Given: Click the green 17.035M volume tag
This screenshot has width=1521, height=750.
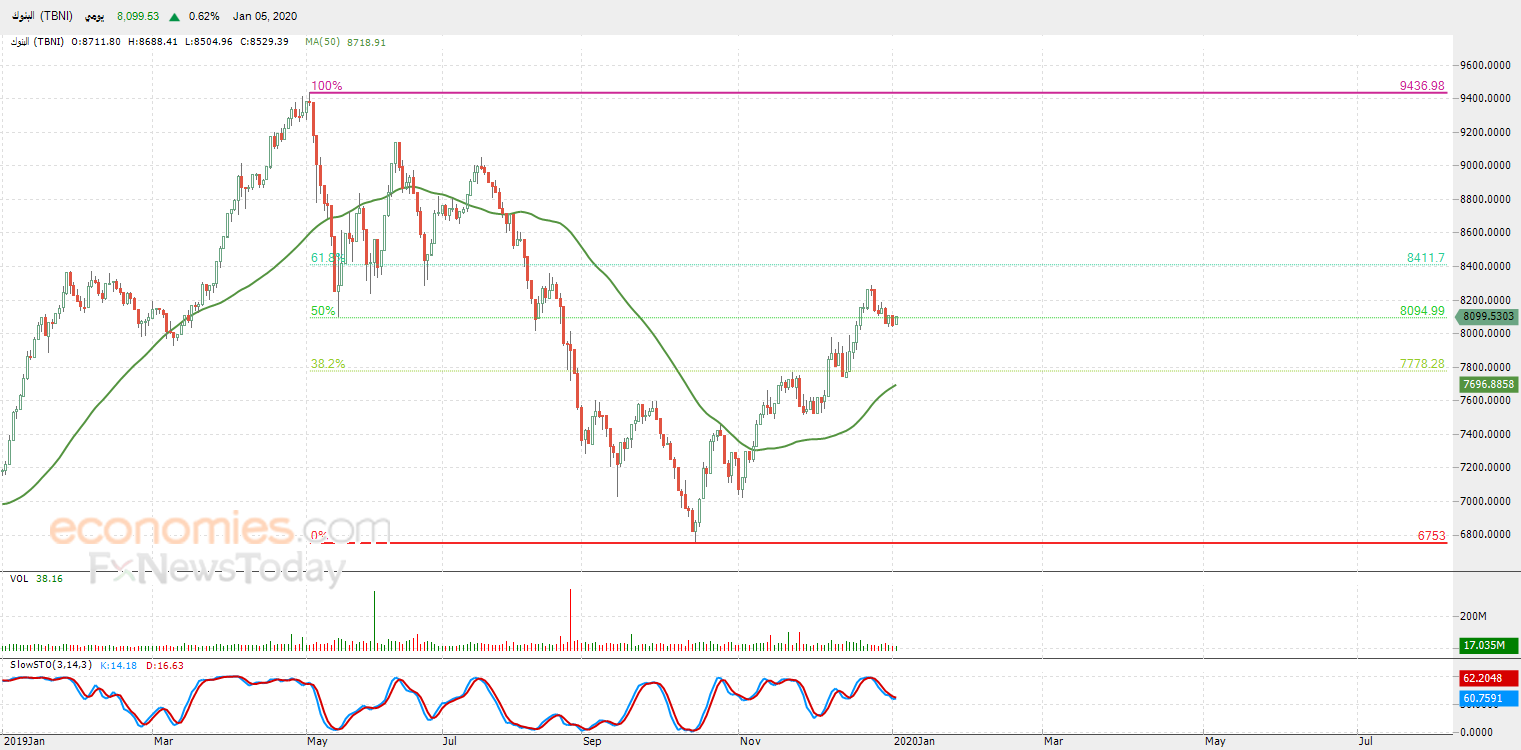Looking at the screenshot, I should click(x=1488, y=646).
